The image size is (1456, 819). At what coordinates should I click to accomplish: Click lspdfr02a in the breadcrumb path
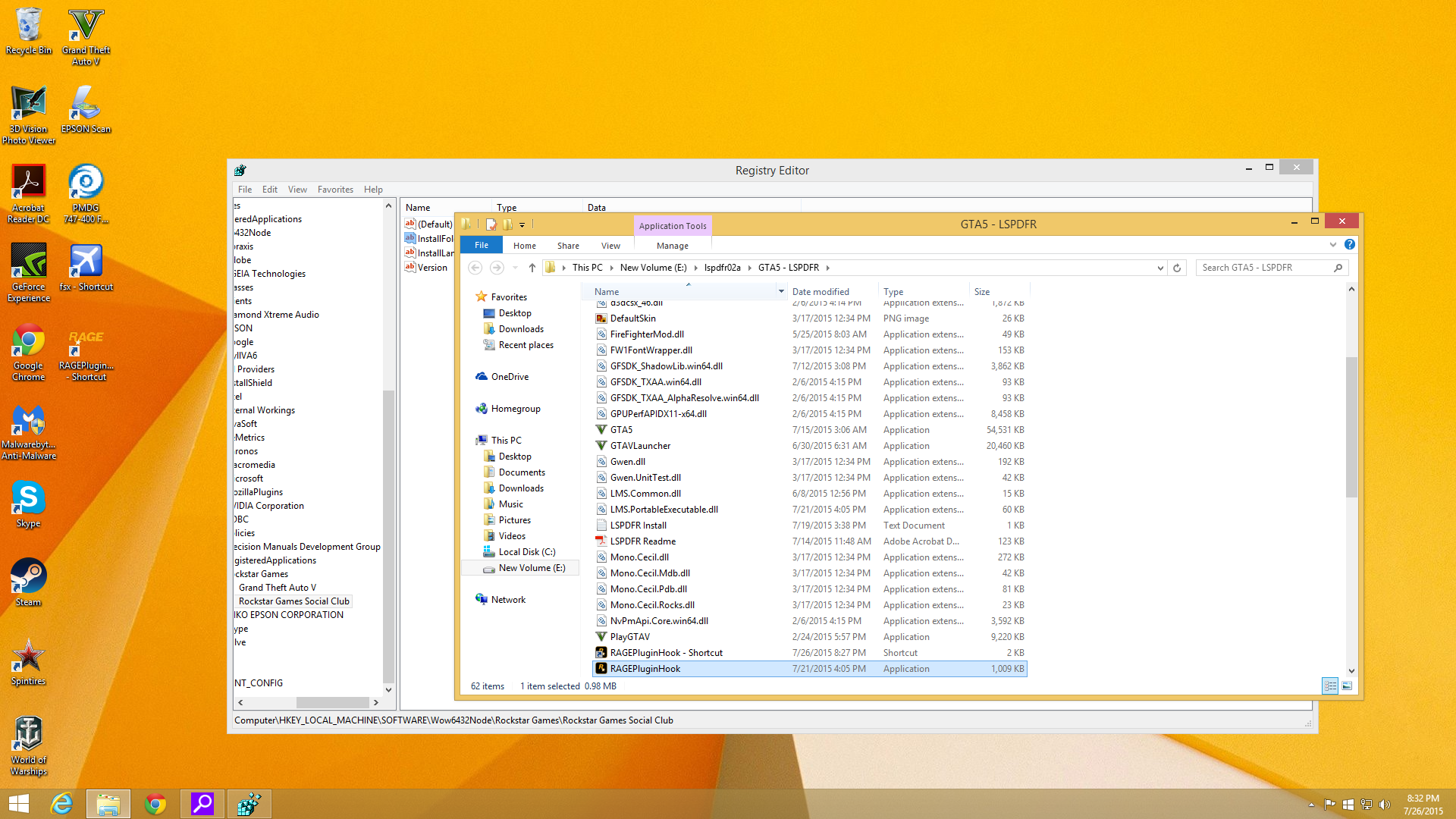pyautogui.click(x=722, y=268)
